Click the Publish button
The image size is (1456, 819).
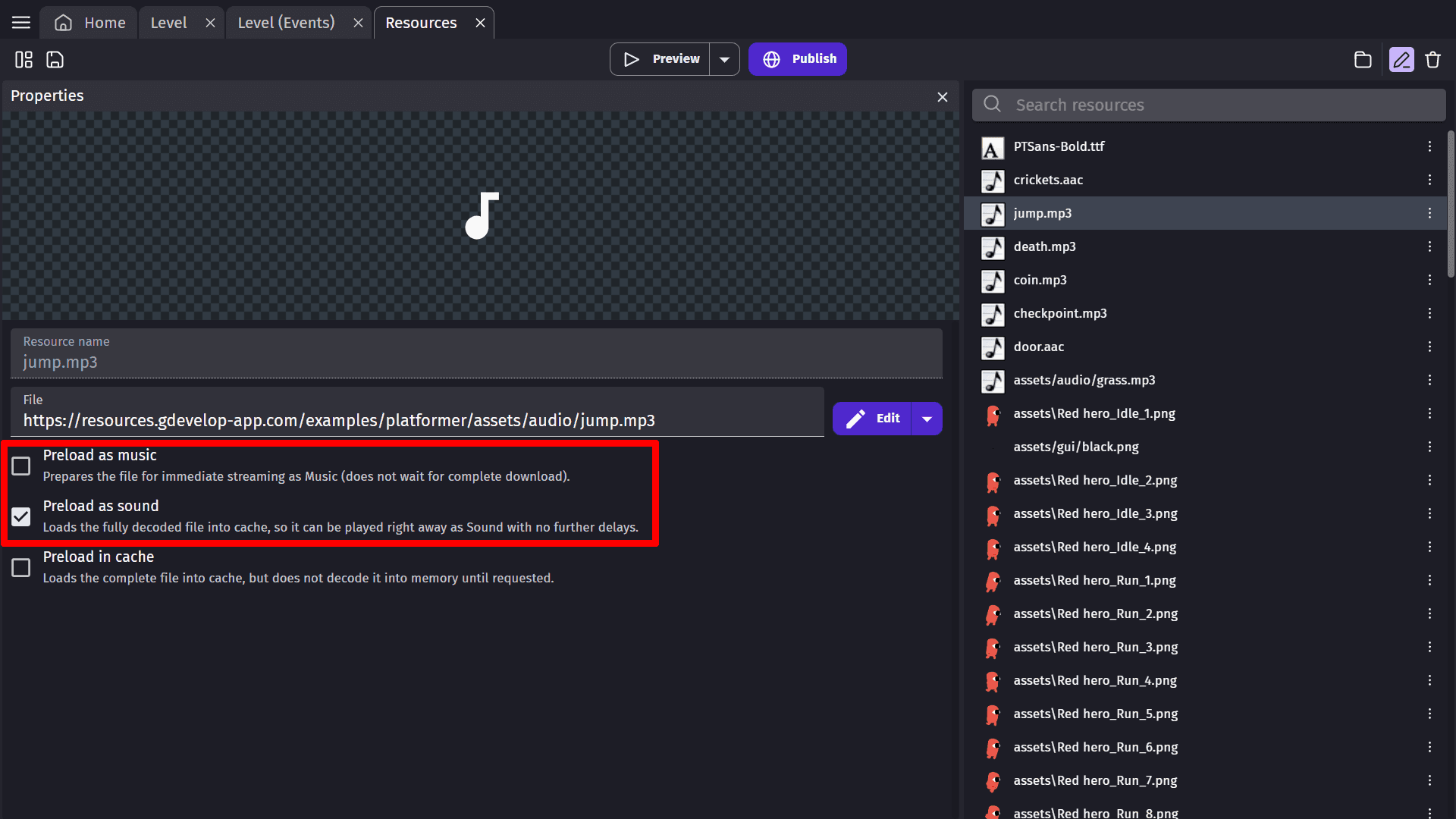click(x=798, y=59)
